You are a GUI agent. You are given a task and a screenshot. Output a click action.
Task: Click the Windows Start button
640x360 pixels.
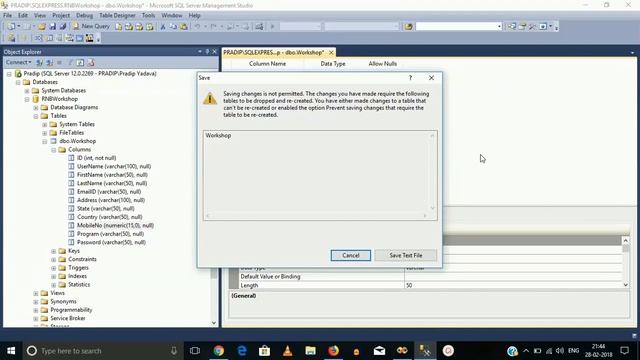11,351
